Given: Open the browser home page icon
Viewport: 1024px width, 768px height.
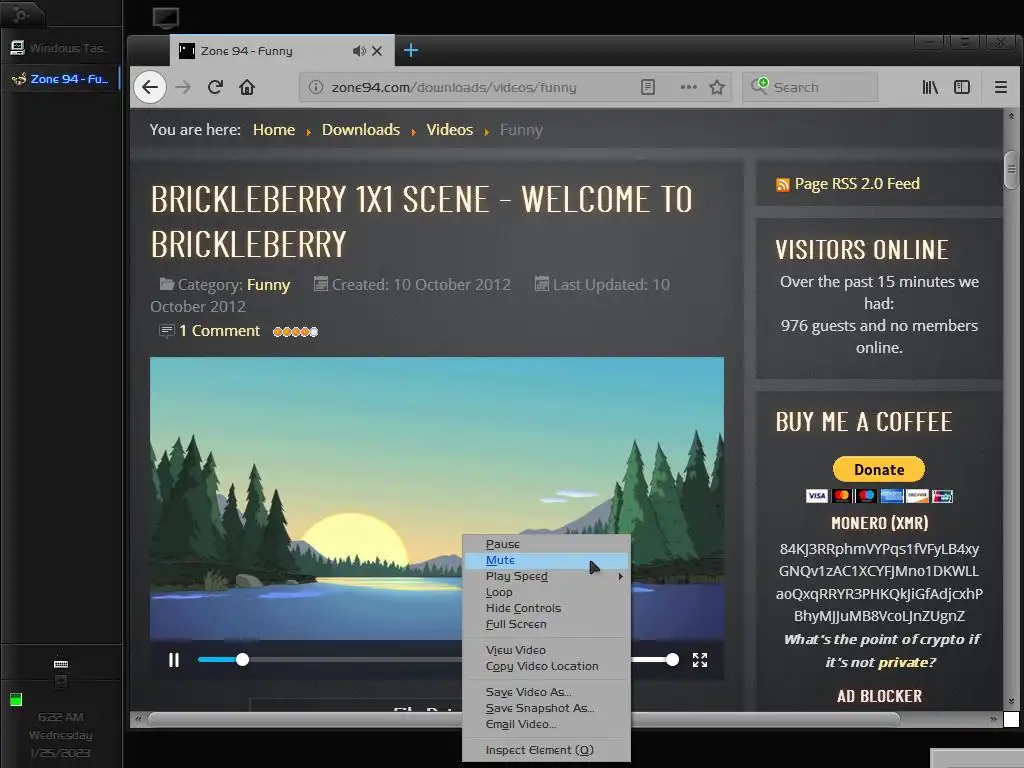Looking at the screenshot, I should coord(247,87).
